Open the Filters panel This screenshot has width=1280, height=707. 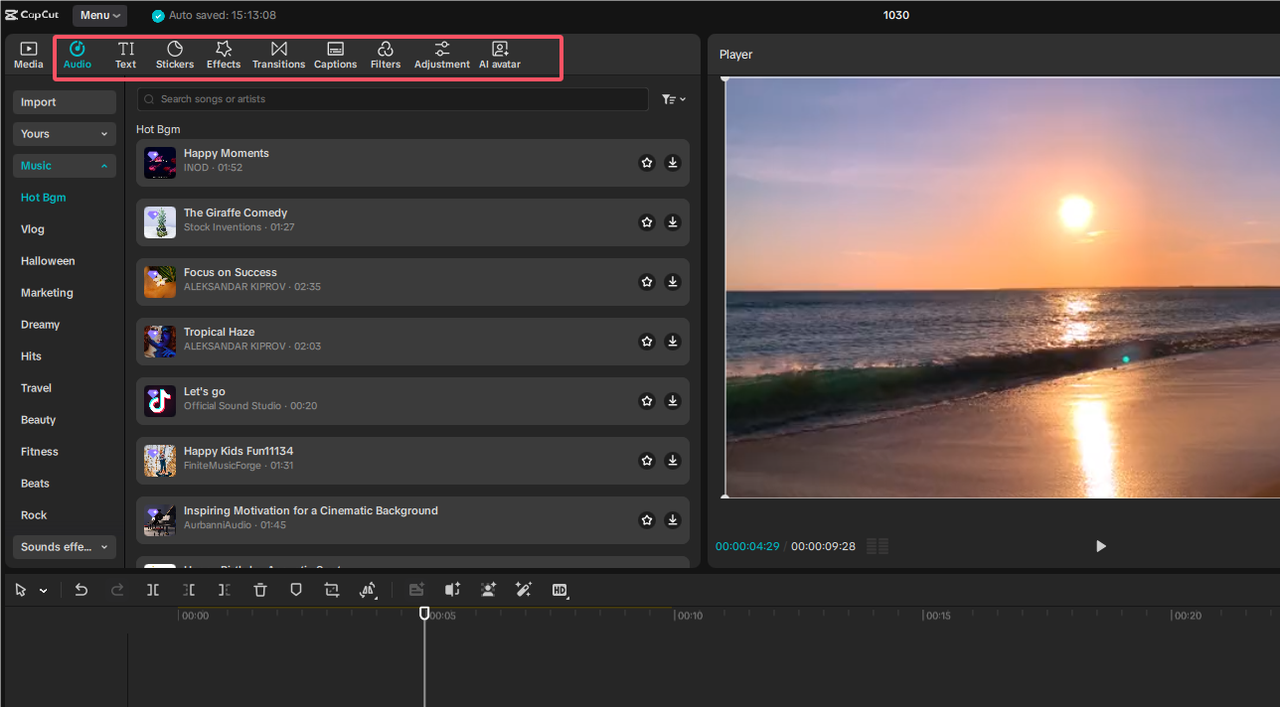coord(385,54)
